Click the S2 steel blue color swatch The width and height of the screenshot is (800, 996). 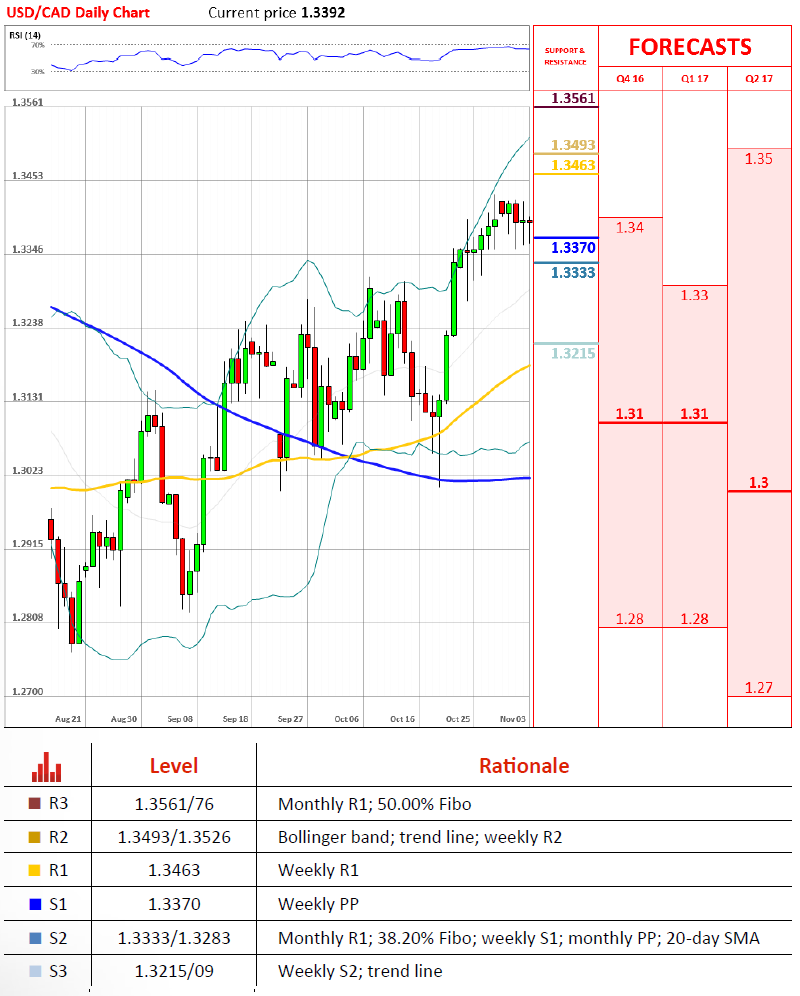click(35, 938)
